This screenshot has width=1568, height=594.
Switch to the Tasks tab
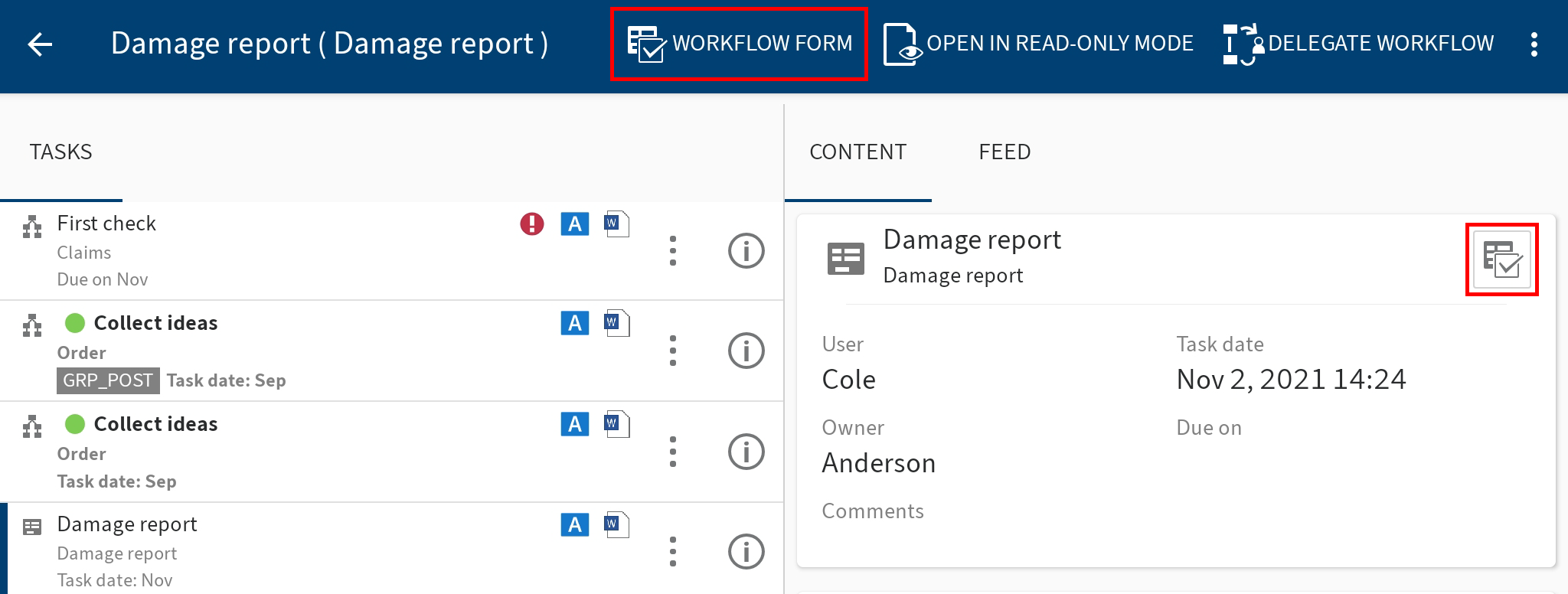click(x=61, y=152)
